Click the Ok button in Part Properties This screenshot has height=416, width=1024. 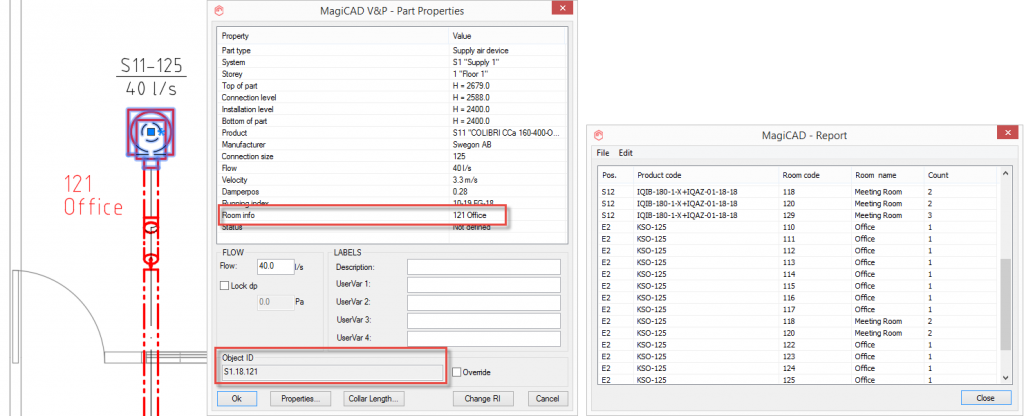[x=237, y=398]
